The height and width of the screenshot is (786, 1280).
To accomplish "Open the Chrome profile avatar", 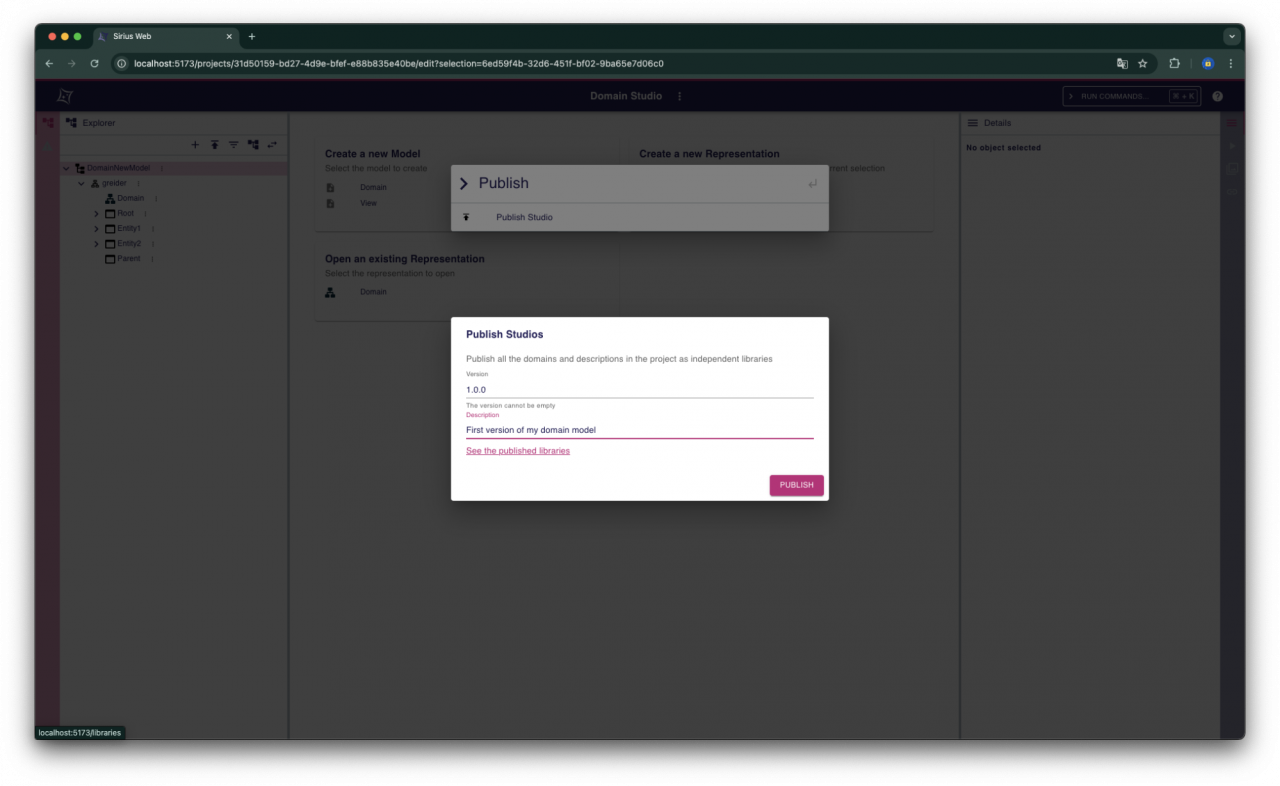I will 1208,63.
